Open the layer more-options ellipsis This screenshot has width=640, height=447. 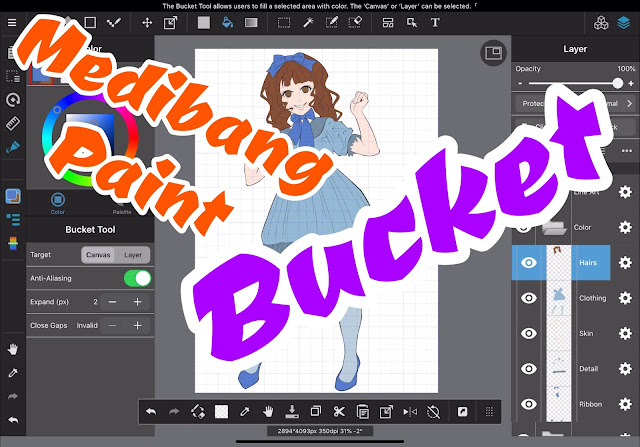click(x=627, y=151)
